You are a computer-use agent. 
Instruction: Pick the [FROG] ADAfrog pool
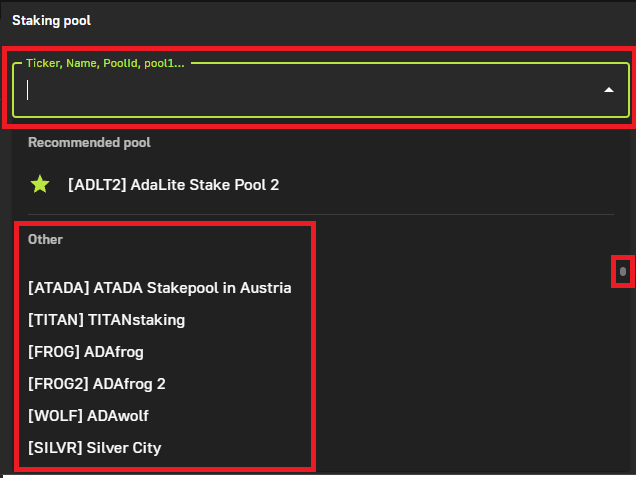point(86,352)
